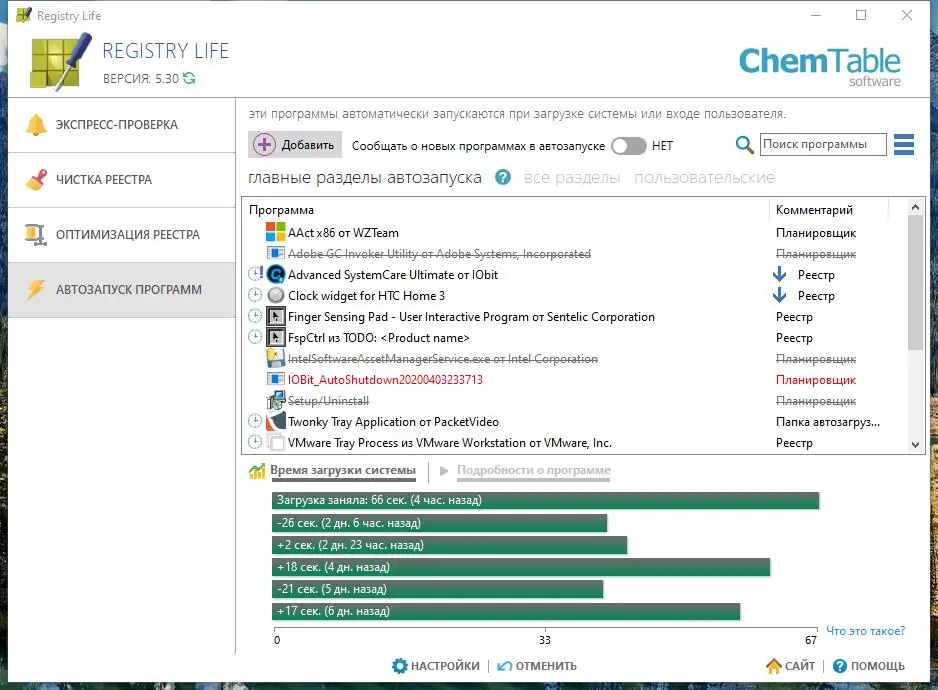Click the Clock widget for HTC Home icon
The image size is (938, 690).
276,295
